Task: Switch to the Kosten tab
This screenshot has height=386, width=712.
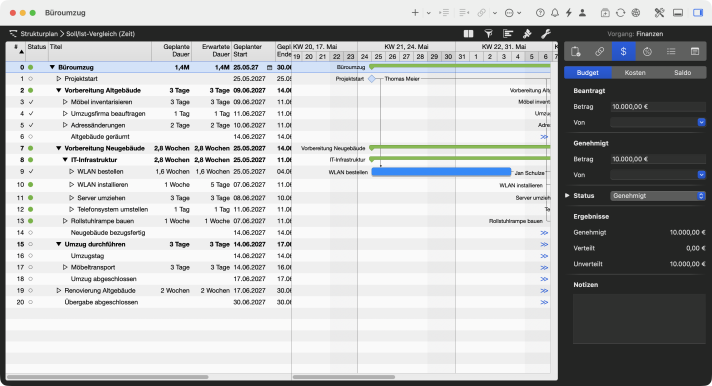Action: coord(635,73)
